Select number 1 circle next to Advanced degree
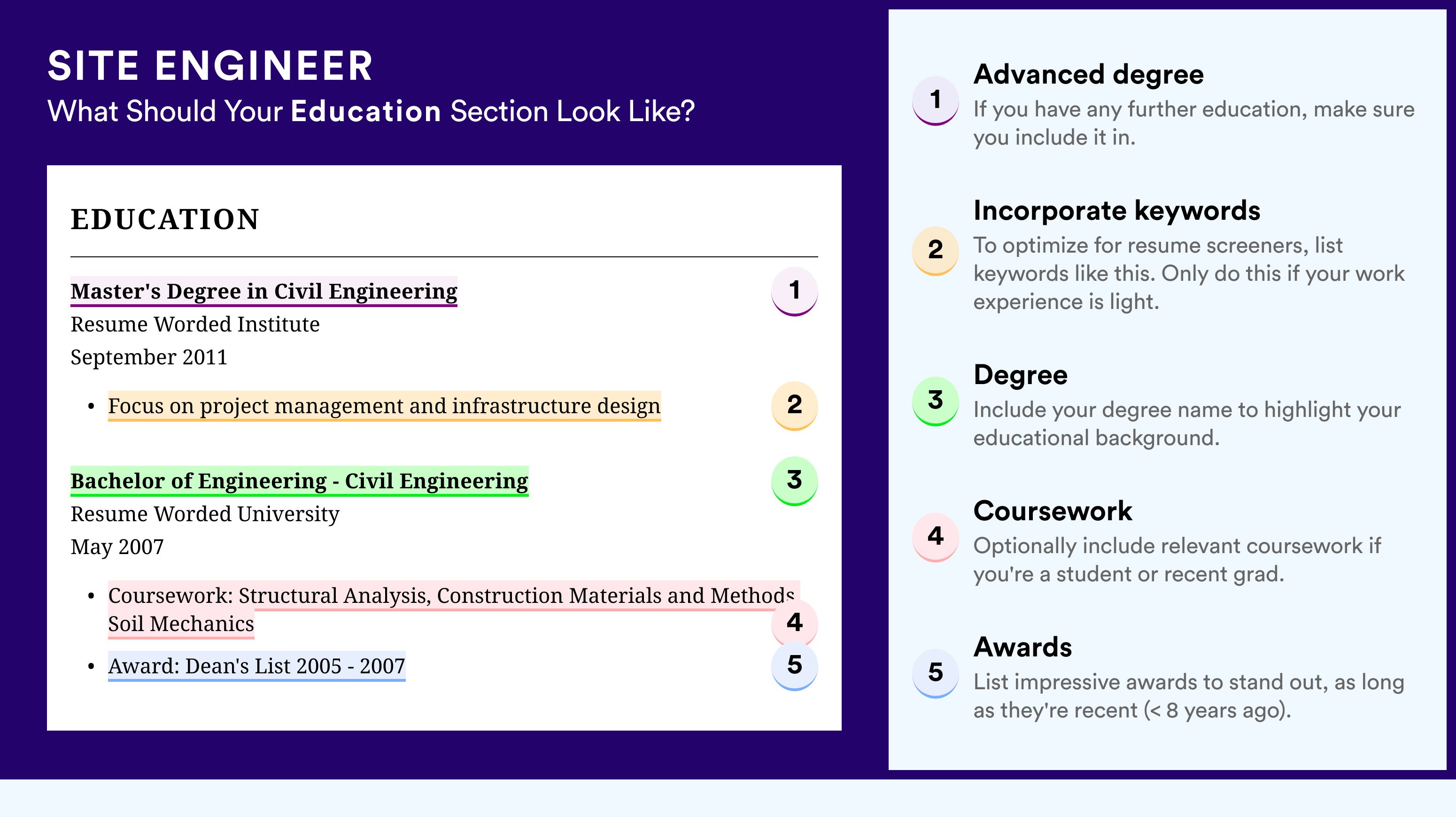This screenshot has height=817, width=1456. (935, 100)
